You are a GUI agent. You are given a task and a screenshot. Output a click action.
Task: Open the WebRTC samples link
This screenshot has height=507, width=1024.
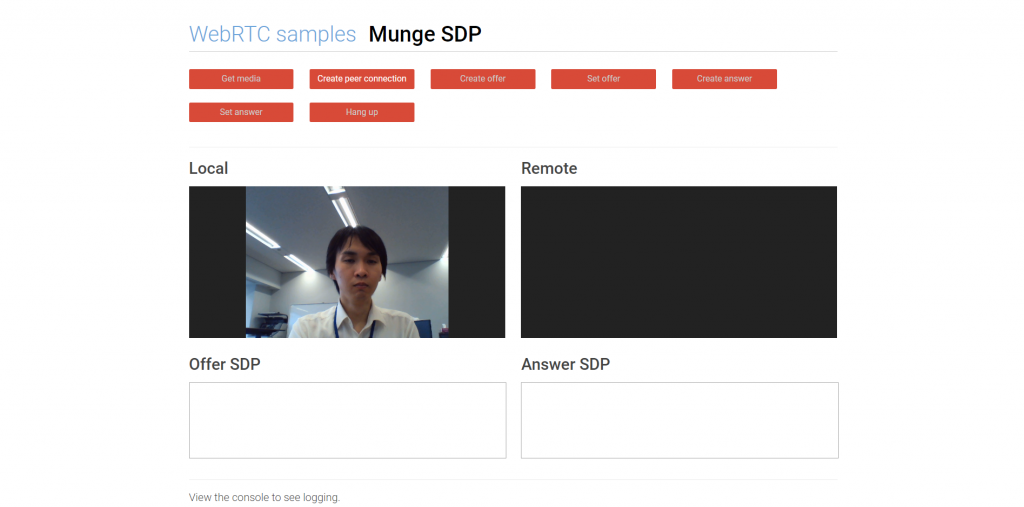point(272,34)
